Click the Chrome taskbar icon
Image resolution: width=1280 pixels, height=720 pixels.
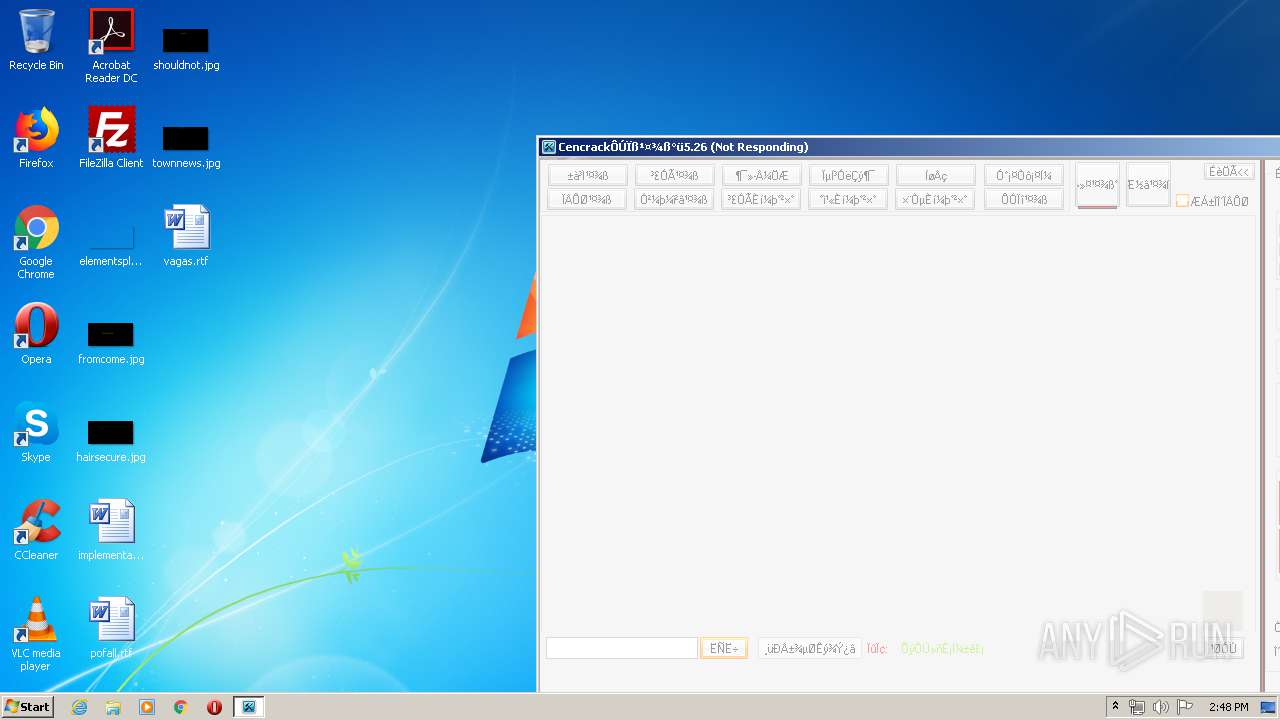(181, 707)
